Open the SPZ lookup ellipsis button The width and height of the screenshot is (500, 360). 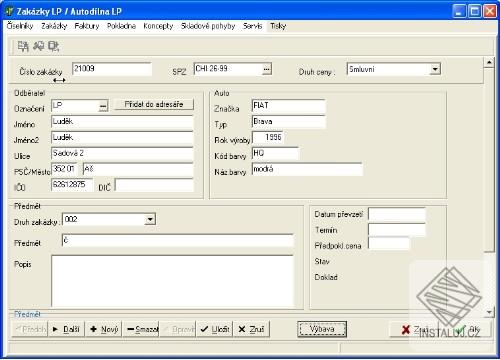(x=267, y=69)
